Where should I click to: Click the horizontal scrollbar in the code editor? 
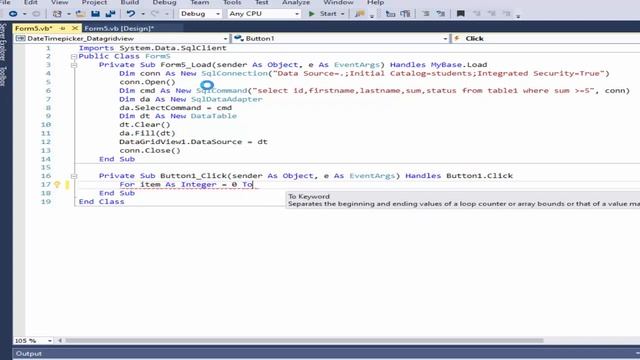coord(304,340)
